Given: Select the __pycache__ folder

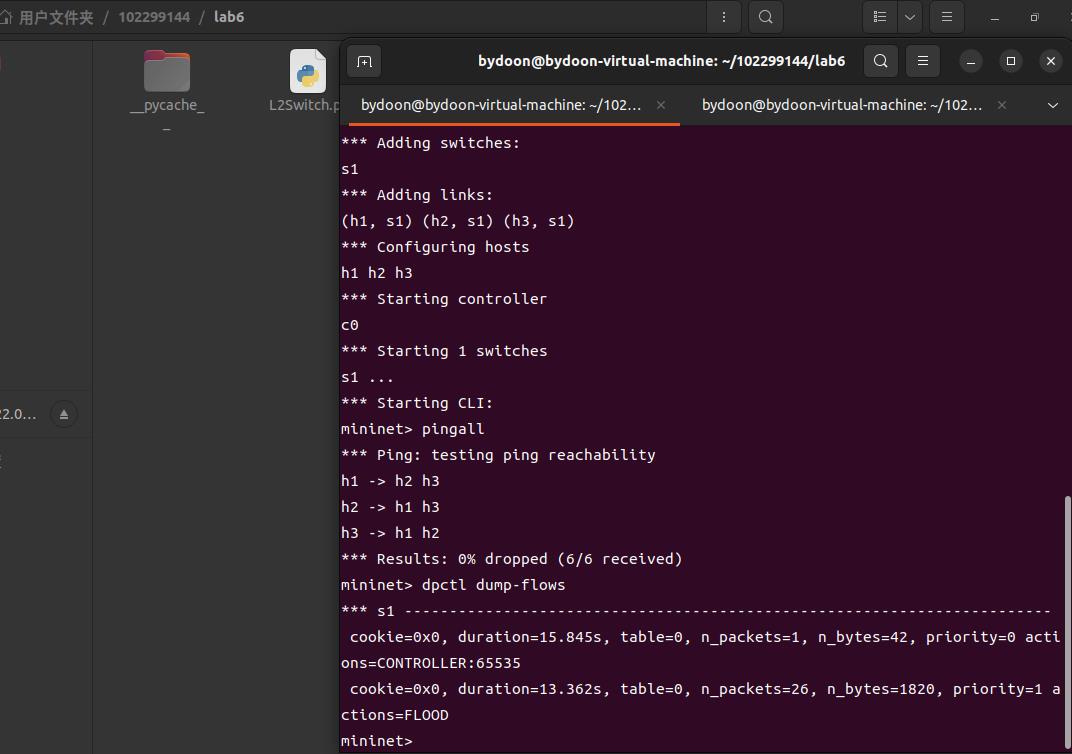Looking at the screenshot, I should tap(167, 90).
